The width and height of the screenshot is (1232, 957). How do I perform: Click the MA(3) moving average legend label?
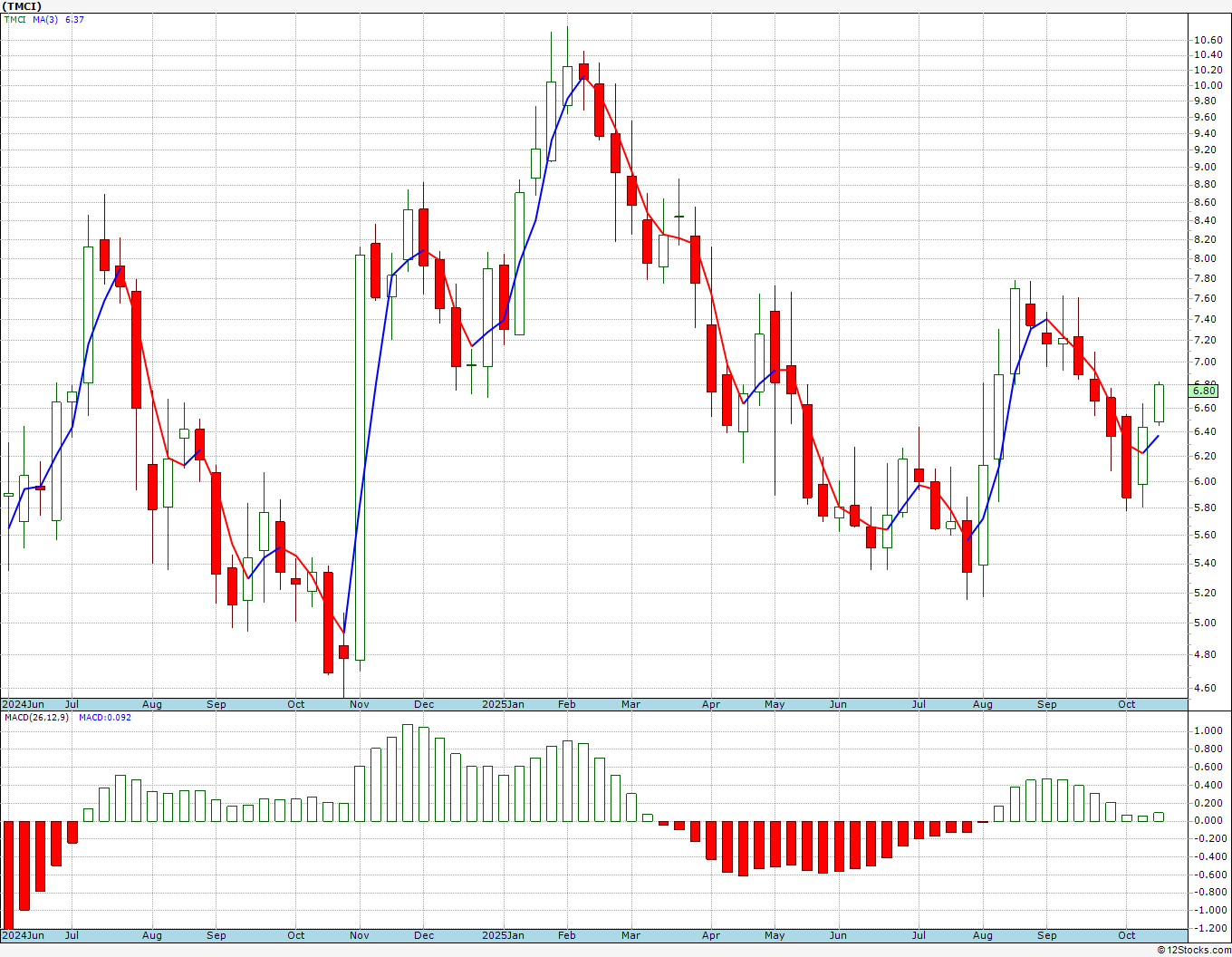(45, 20)
